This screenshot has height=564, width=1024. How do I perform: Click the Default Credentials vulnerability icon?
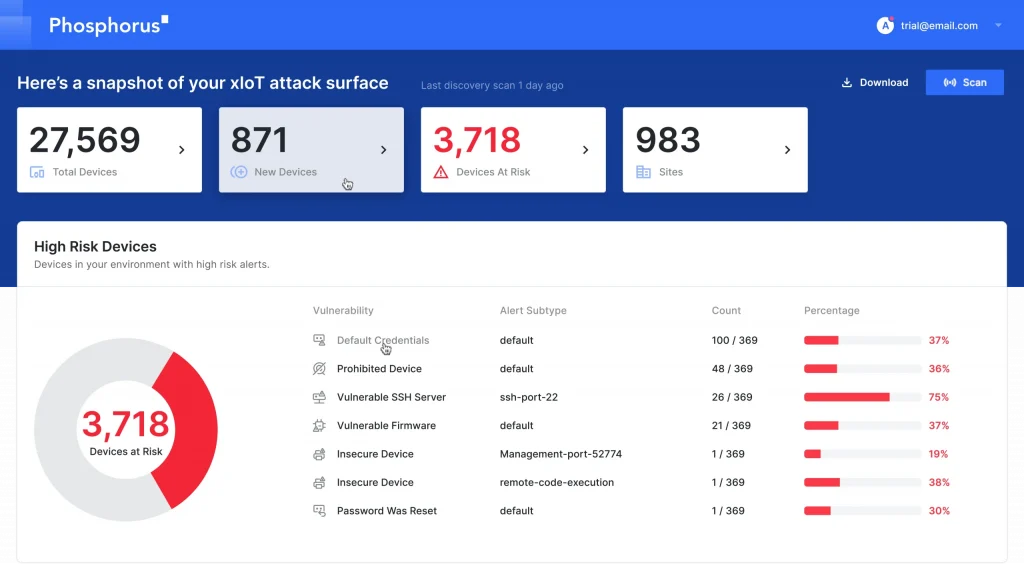(x=319, y=340)
